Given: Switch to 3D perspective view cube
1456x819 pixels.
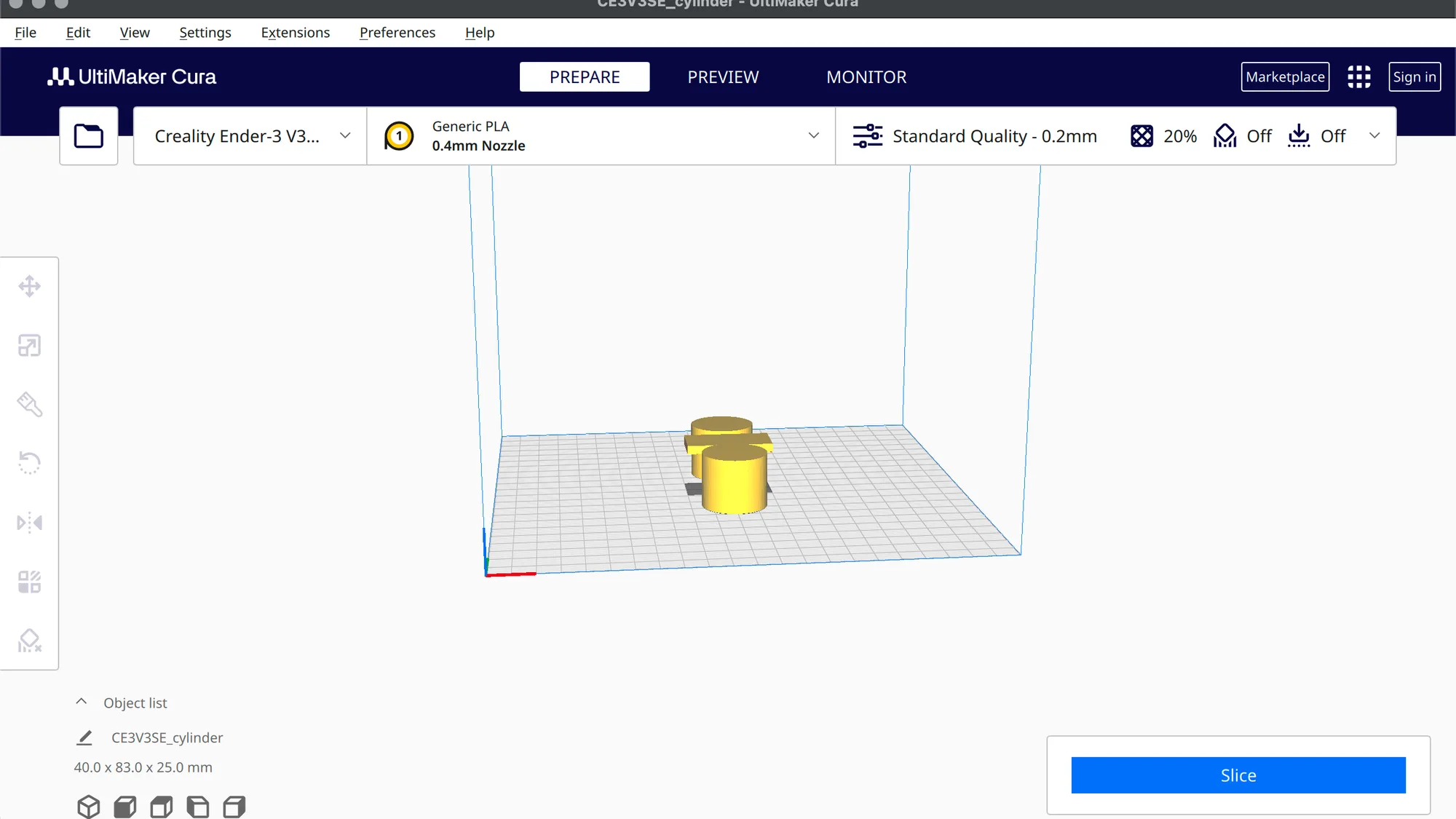Looking at the screenshot, I should pos(89,807).
